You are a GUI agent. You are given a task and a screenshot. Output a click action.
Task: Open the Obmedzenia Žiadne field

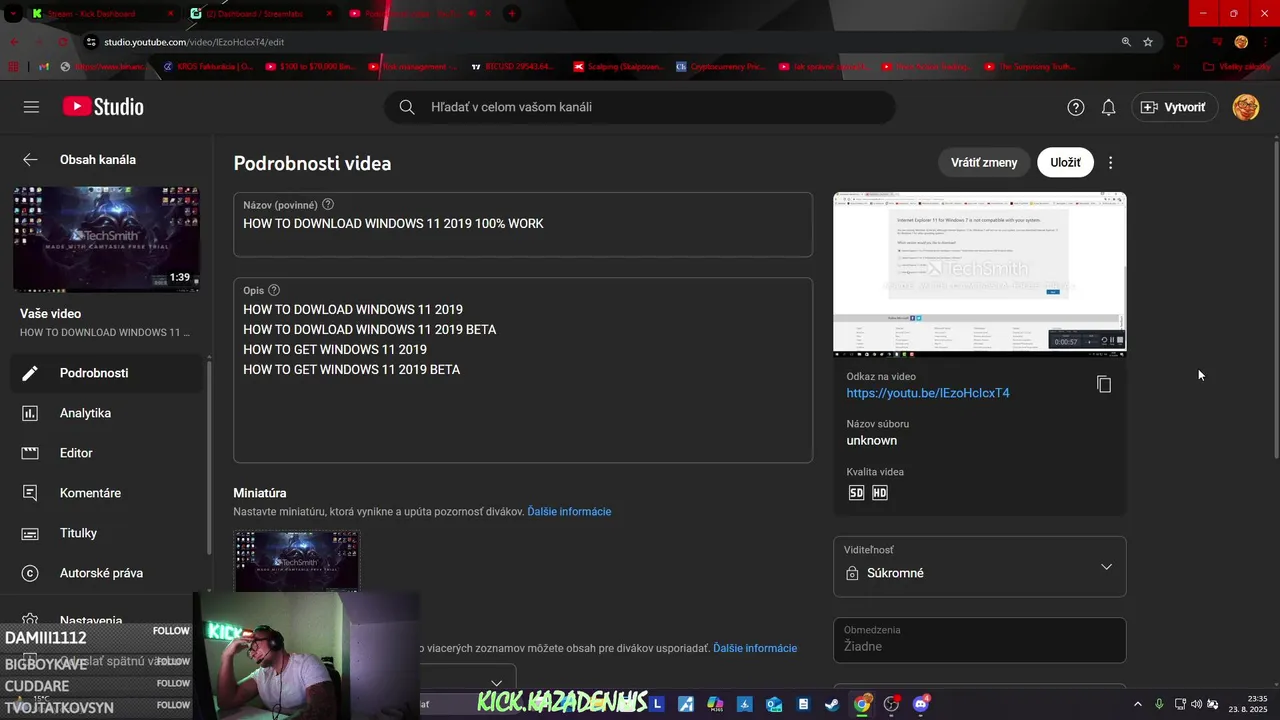tap(980, 640)
